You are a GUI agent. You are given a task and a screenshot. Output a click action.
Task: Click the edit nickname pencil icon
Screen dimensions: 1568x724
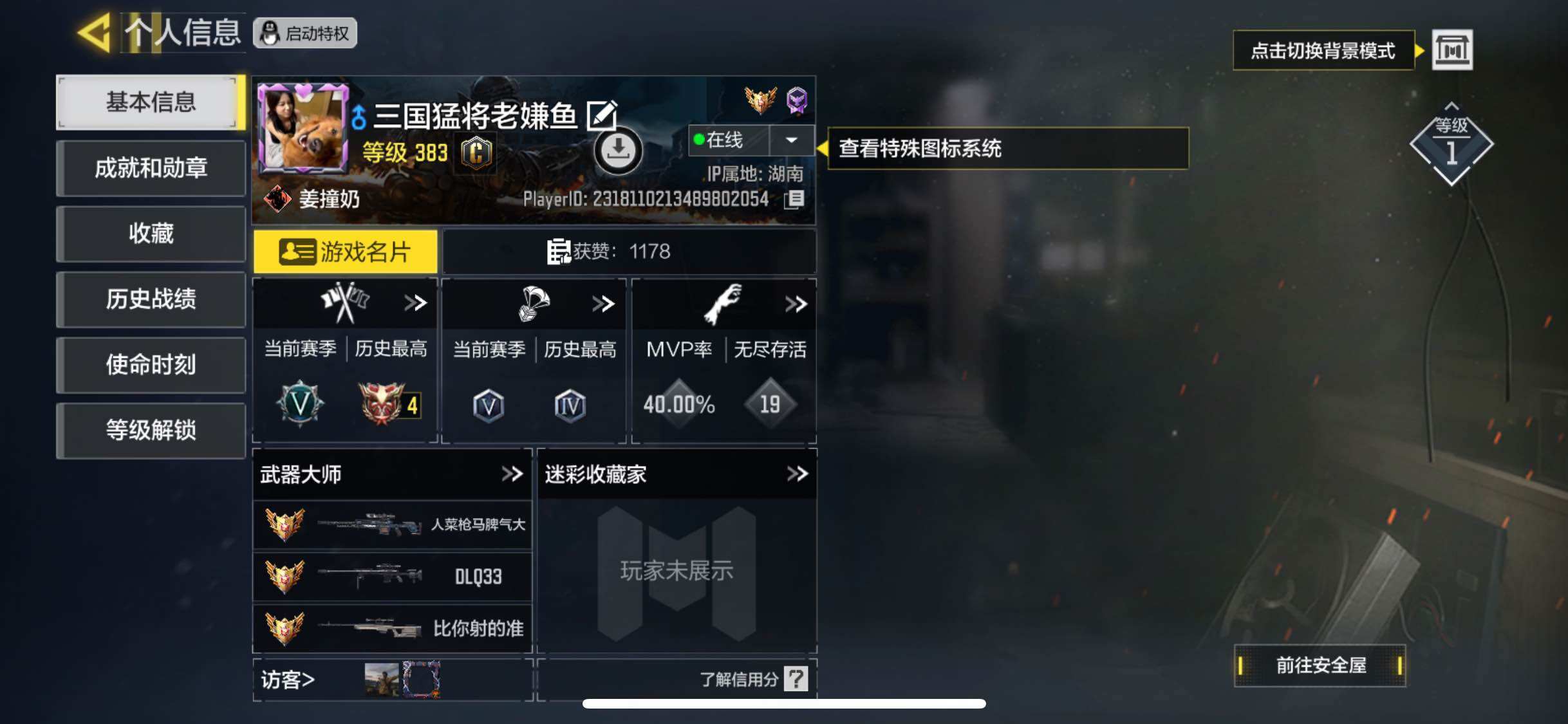(602, 115)
